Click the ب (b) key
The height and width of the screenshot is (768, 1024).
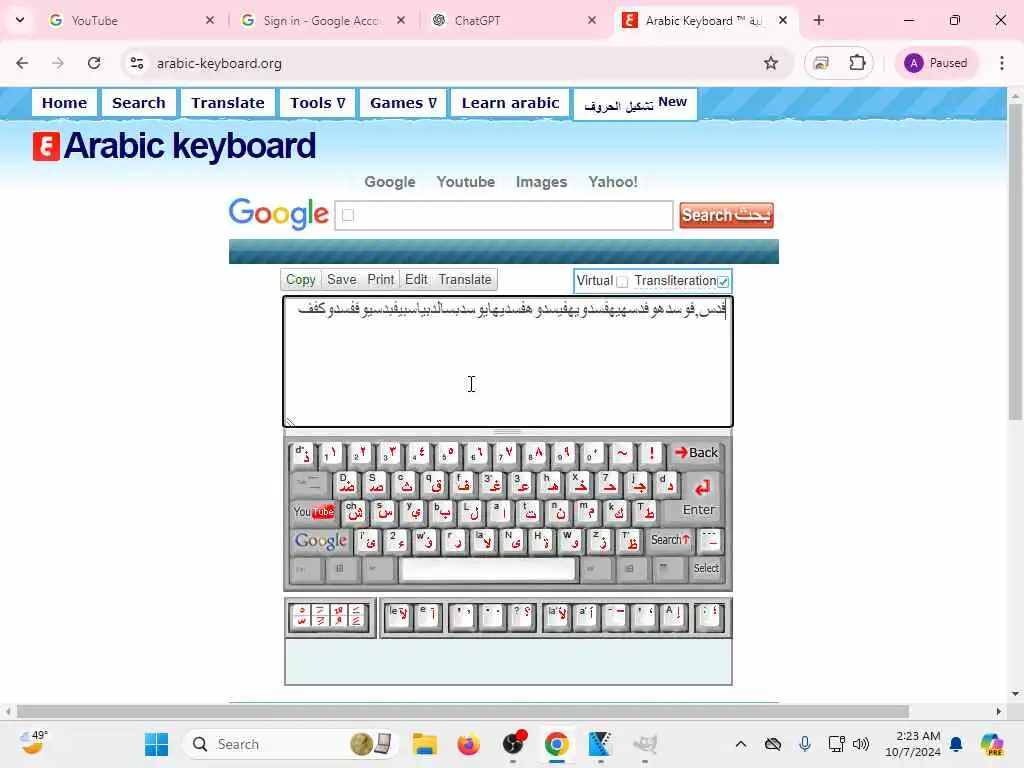click(442, 512)
